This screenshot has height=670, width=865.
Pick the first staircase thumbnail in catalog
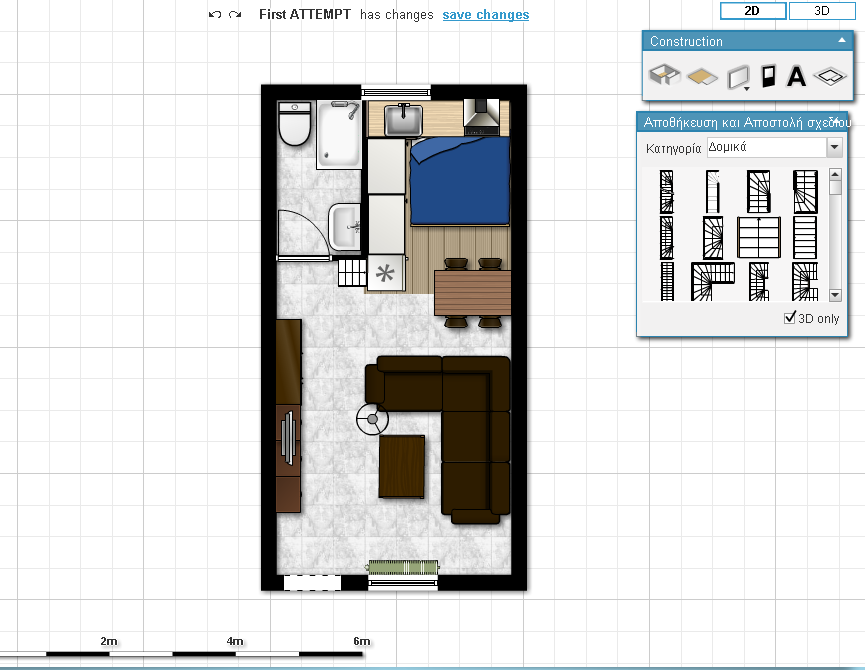(666, 190)
